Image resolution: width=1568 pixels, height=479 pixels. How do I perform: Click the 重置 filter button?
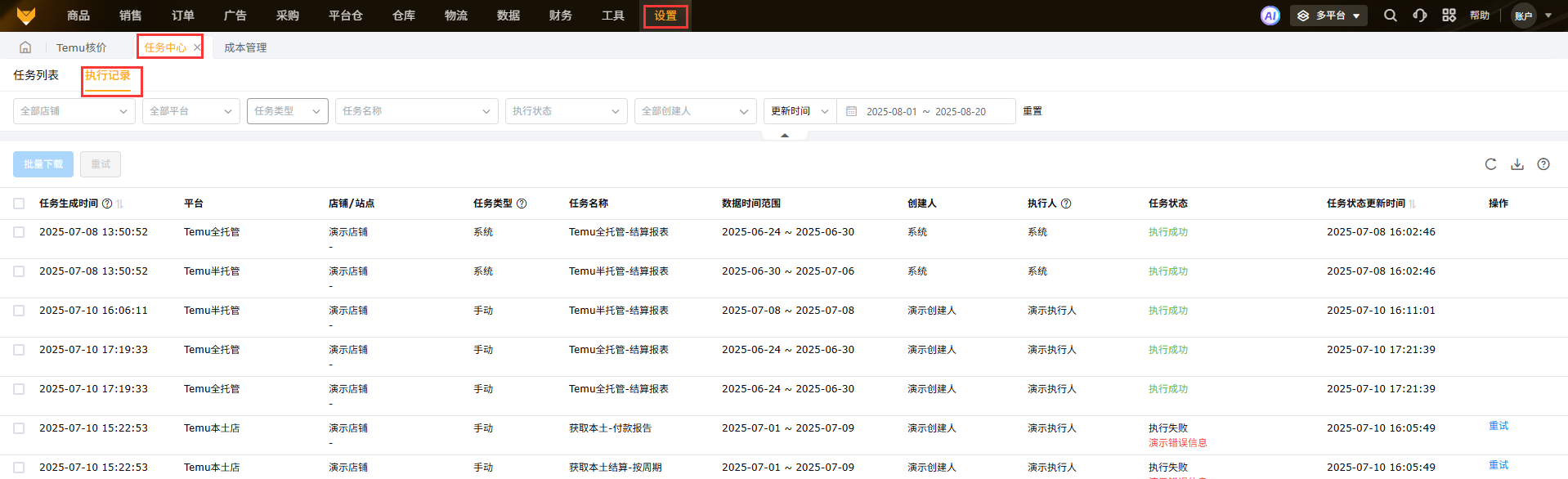point(1032,111)
